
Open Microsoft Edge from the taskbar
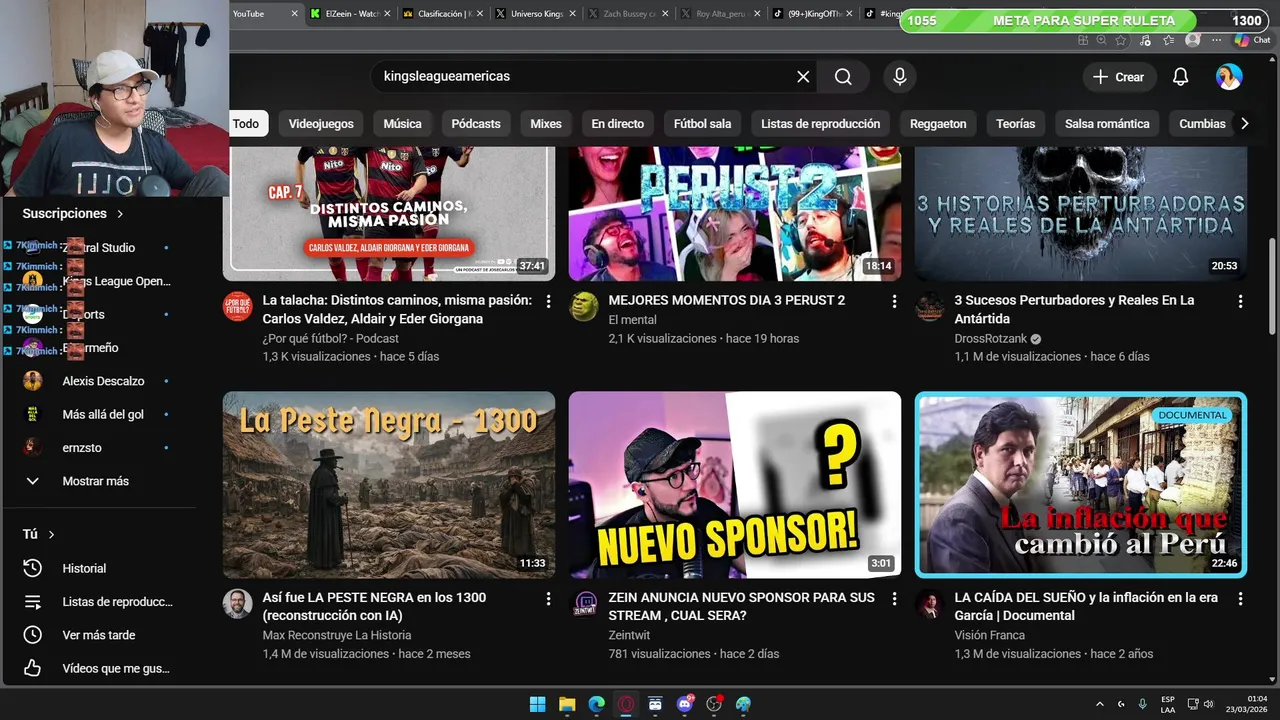click(597, 704)
